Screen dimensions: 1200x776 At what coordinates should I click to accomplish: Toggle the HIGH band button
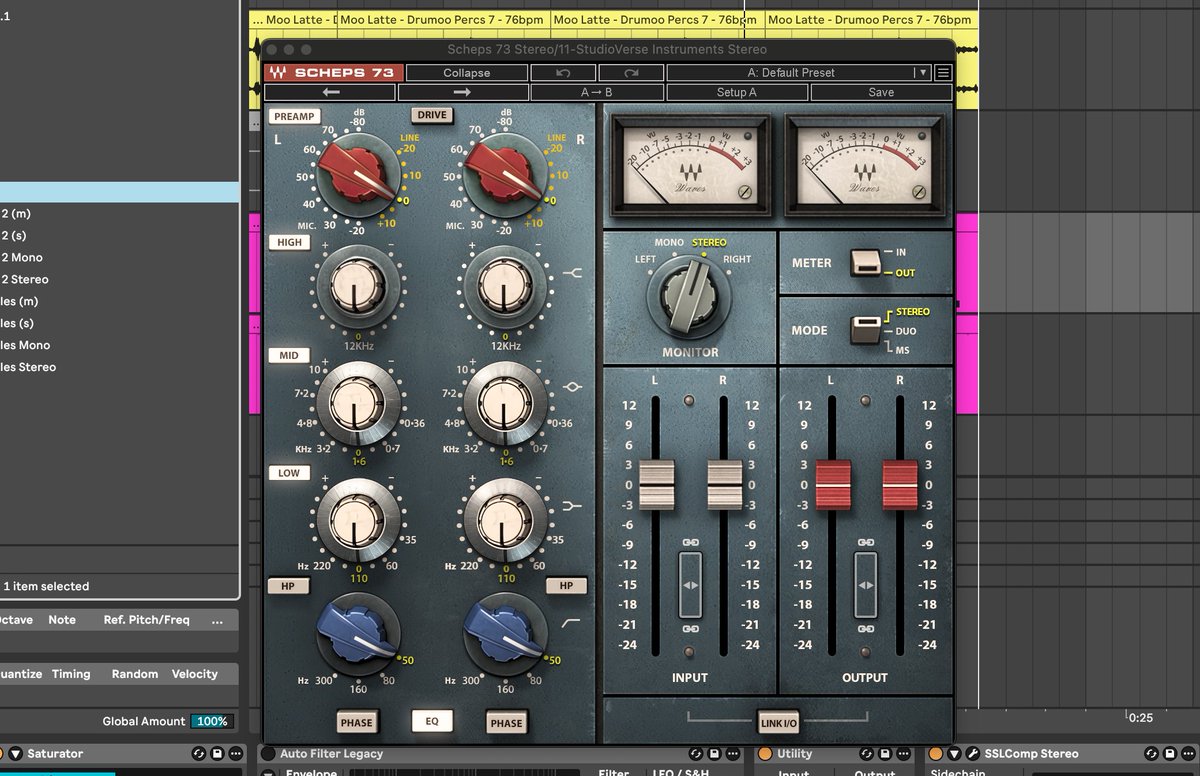(x=290, y=242)
